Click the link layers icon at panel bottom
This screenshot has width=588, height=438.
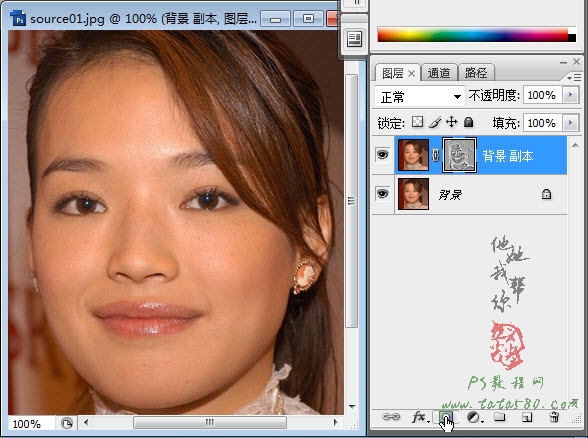(x=390, y=417)
